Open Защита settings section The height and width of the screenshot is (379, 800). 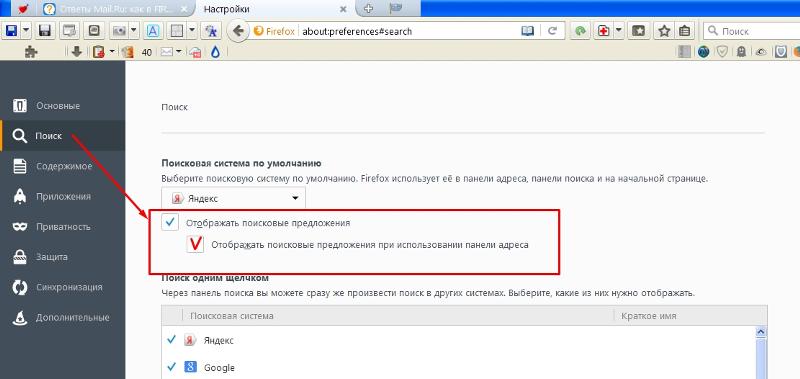point(62,257)
